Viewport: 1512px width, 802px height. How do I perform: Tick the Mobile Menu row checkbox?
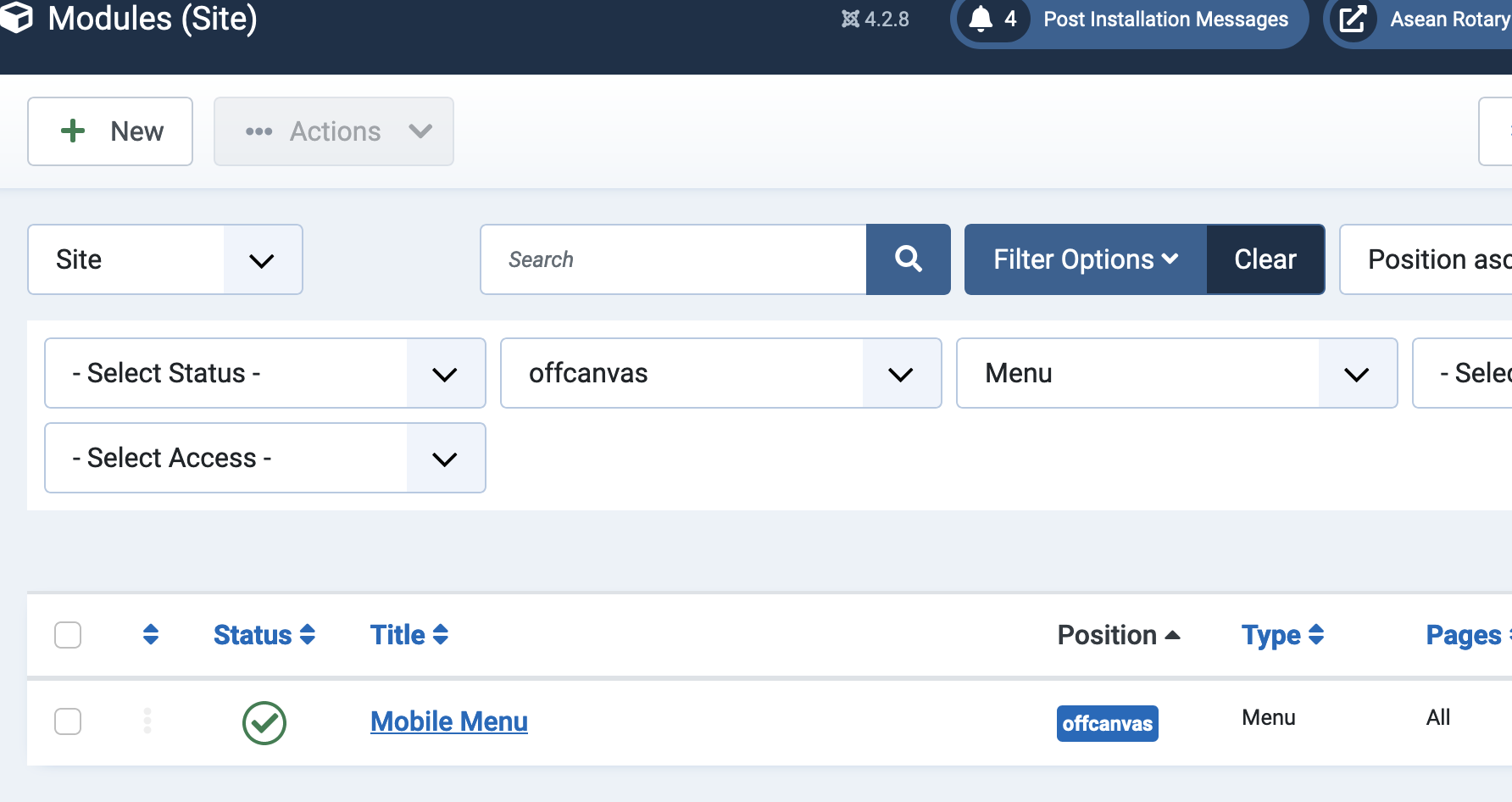[68, 721]
